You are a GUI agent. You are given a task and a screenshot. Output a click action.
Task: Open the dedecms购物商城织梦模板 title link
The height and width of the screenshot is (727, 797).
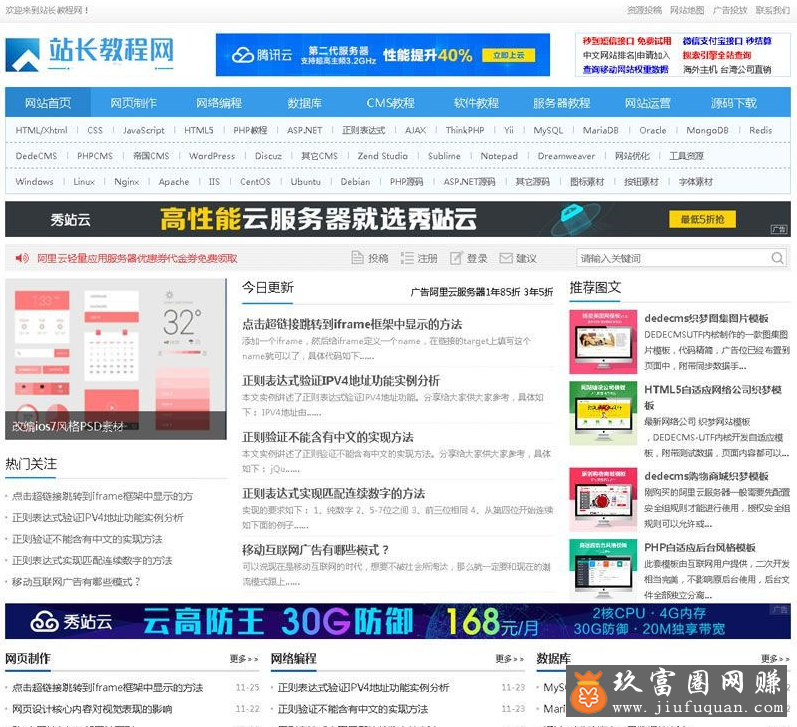(x=706, y=476)
